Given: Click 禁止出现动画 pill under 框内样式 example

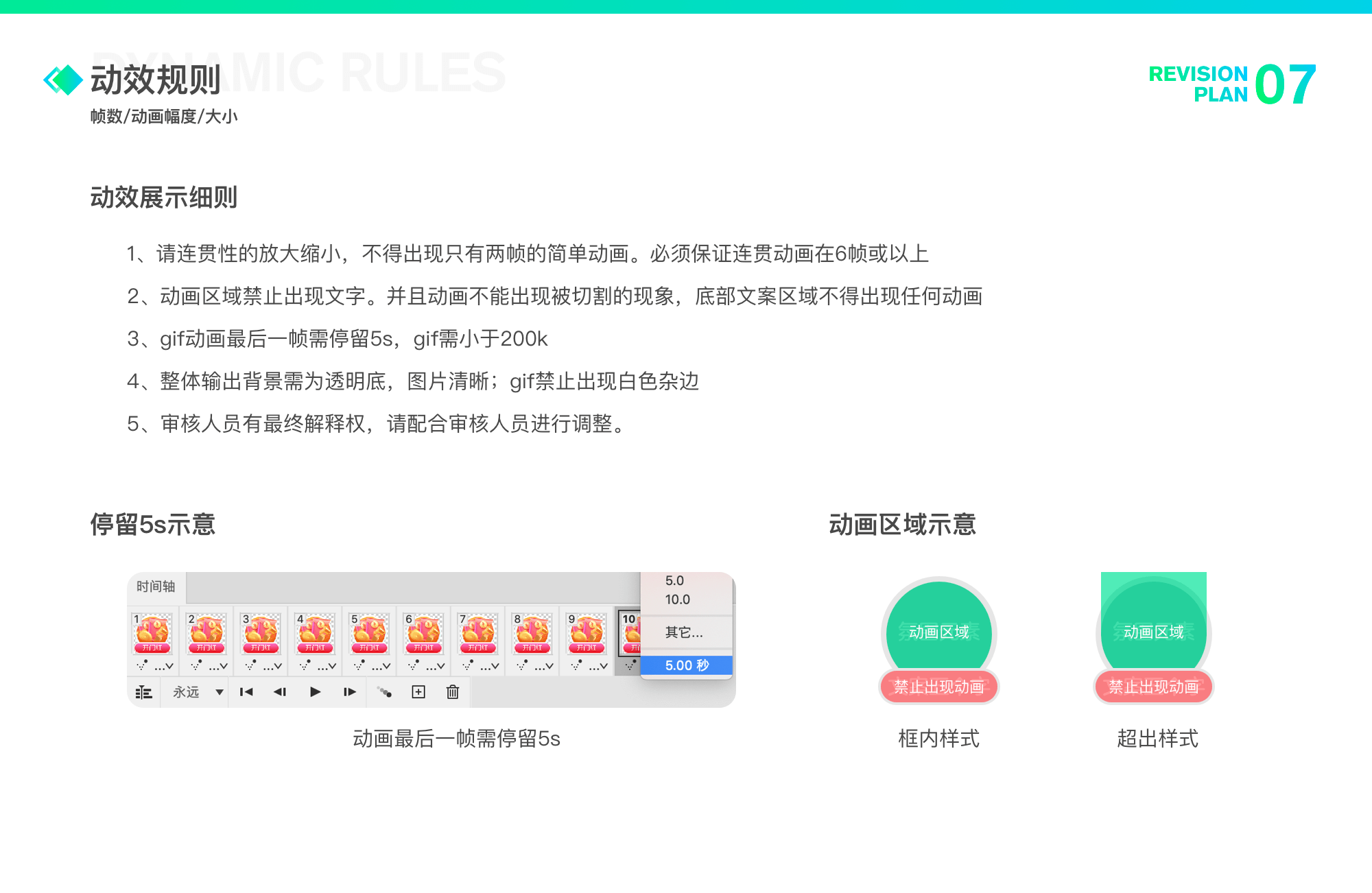Looking at the screenshot, I should pyautogui.click(x=938, y=687).
